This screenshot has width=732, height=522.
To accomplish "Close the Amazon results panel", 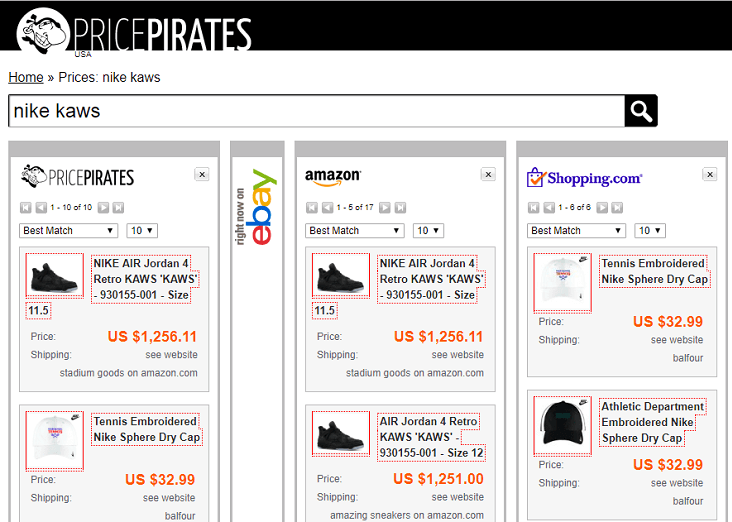I will (x=488, y=174).
